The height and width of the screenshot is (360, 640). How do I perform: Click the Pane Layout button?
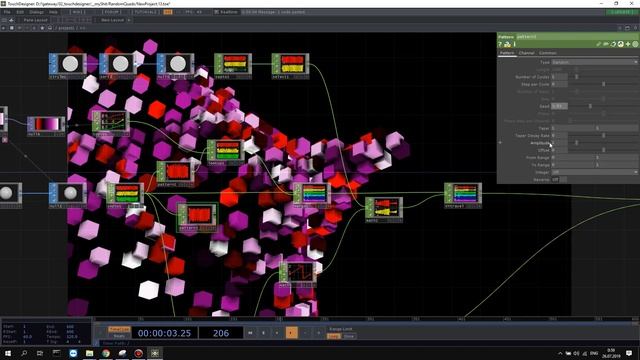click(36, 20)
